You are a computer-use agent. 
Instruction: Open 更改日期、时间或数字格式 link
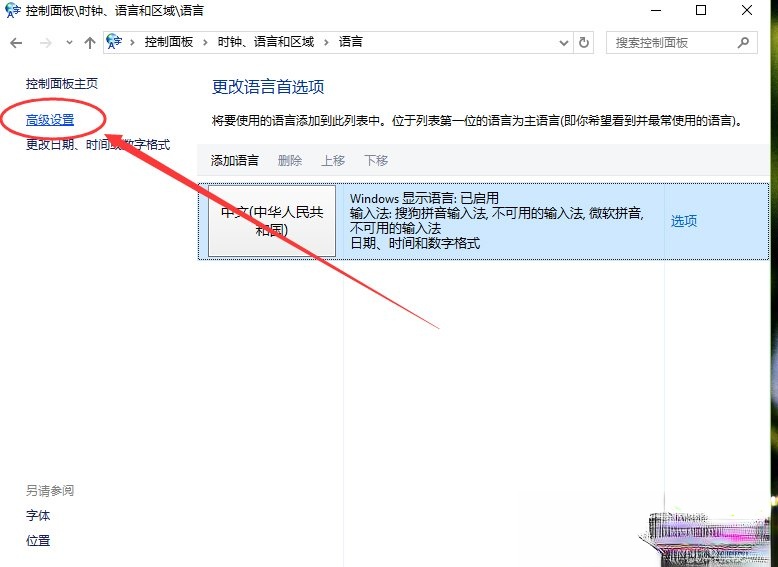pos(98,145)
